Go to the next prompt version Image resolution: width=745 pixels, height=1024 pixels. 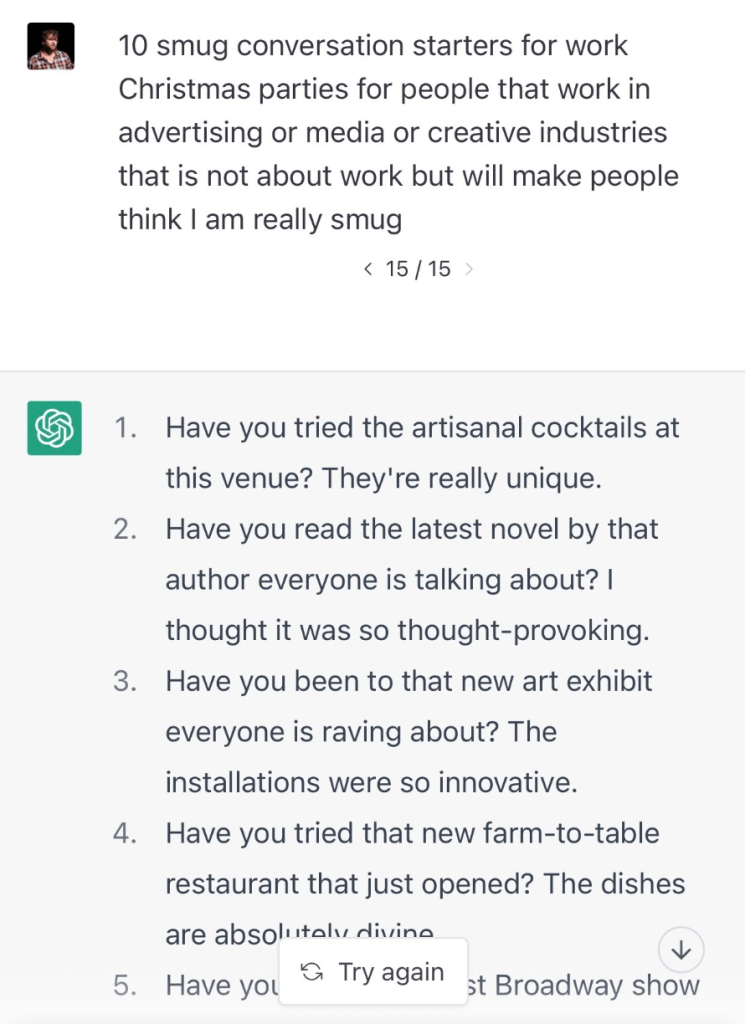click(470, 269)
